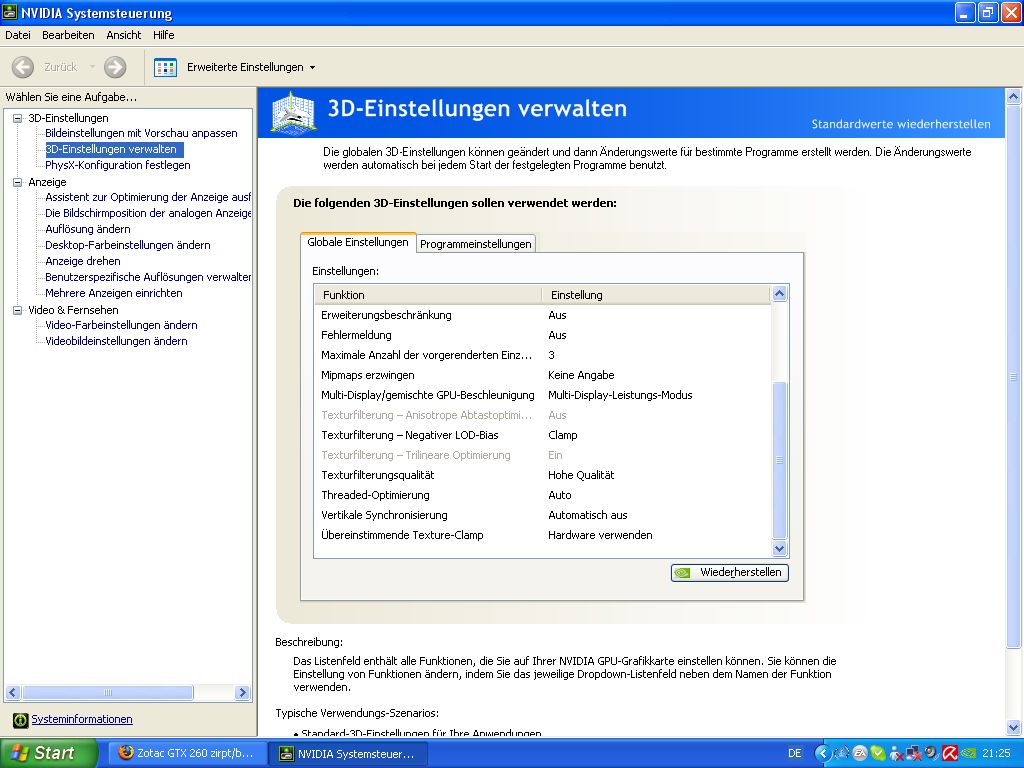Open Assistent zur Optimierung der Anzeige

click(x=148, y=197)
